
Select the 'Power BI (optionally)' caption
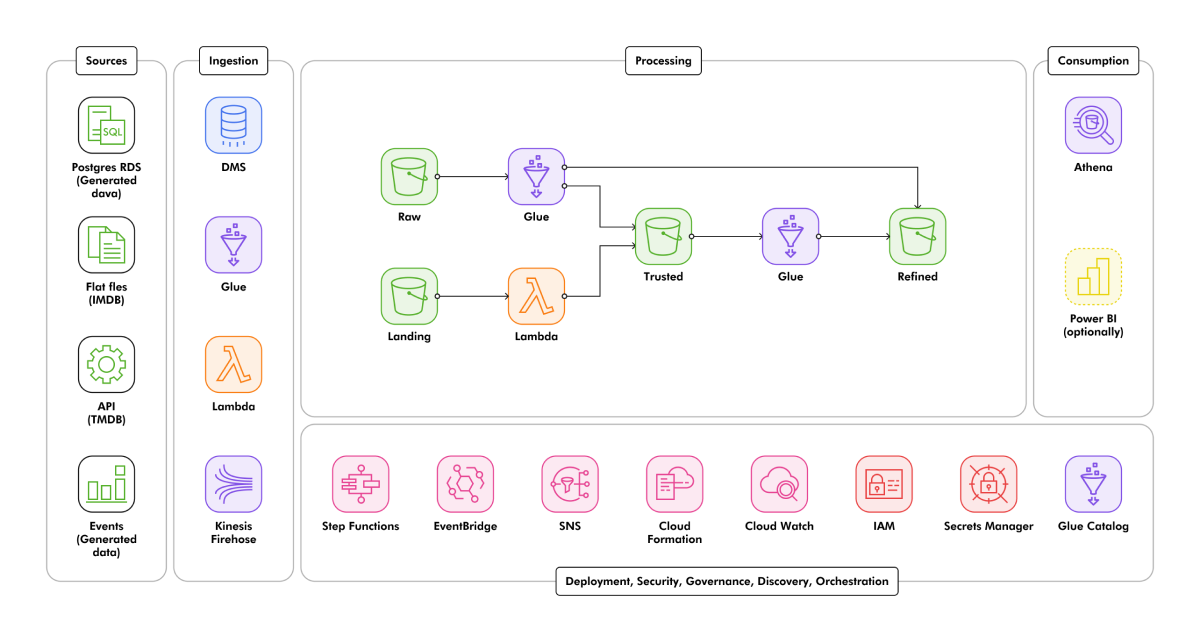coord(1093,326)
